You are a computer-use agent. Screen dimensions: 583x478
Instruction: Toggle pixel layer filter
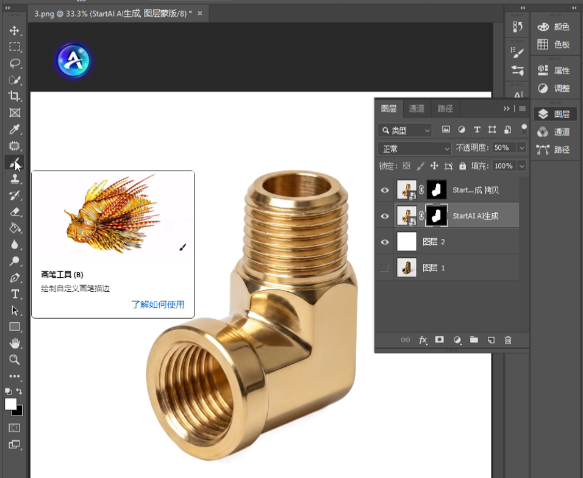[x=446, y=129]
